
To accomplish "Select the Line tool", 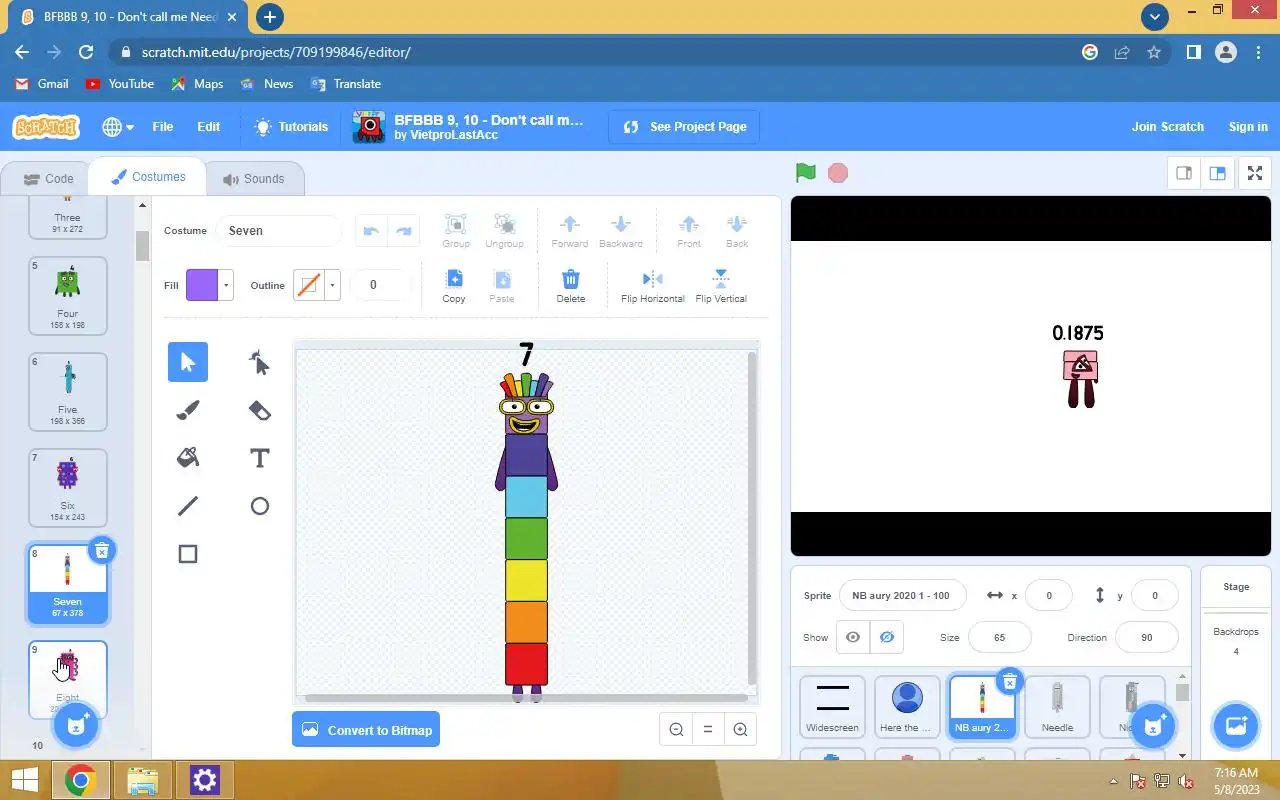I will tap(188, 506).
